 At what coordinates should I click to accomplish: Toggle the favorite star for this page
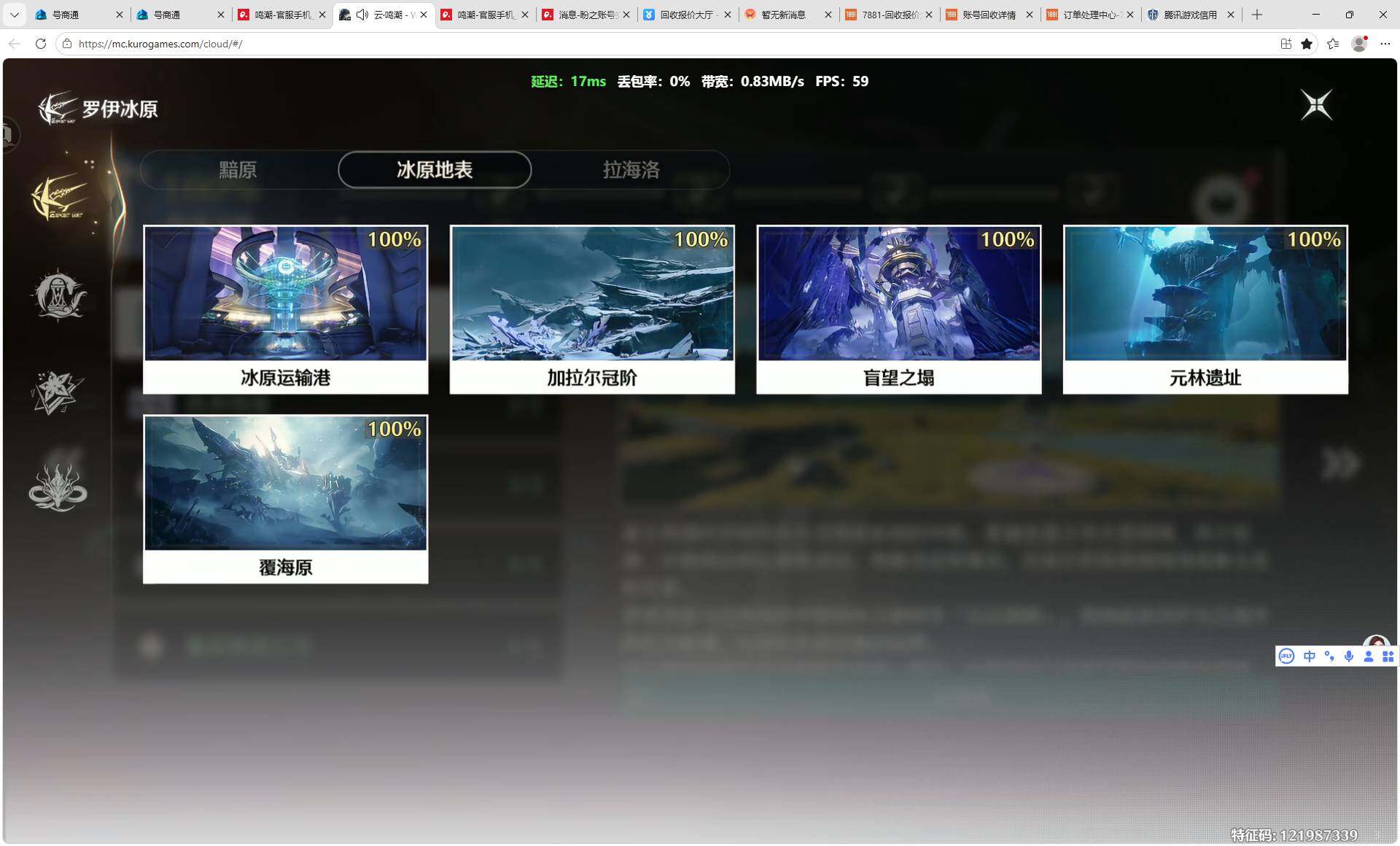(x=1307, y=44)
